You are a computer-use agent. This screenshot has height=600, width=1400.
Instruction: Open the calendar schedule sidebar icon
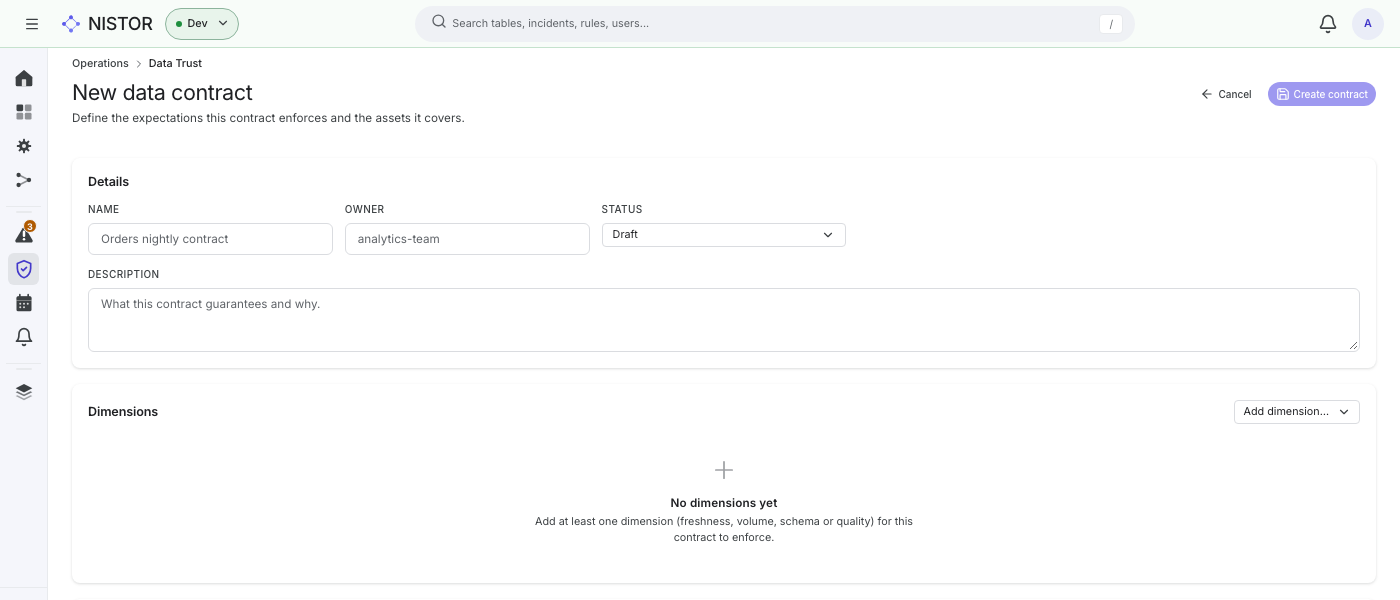click(x=24, y=303)
